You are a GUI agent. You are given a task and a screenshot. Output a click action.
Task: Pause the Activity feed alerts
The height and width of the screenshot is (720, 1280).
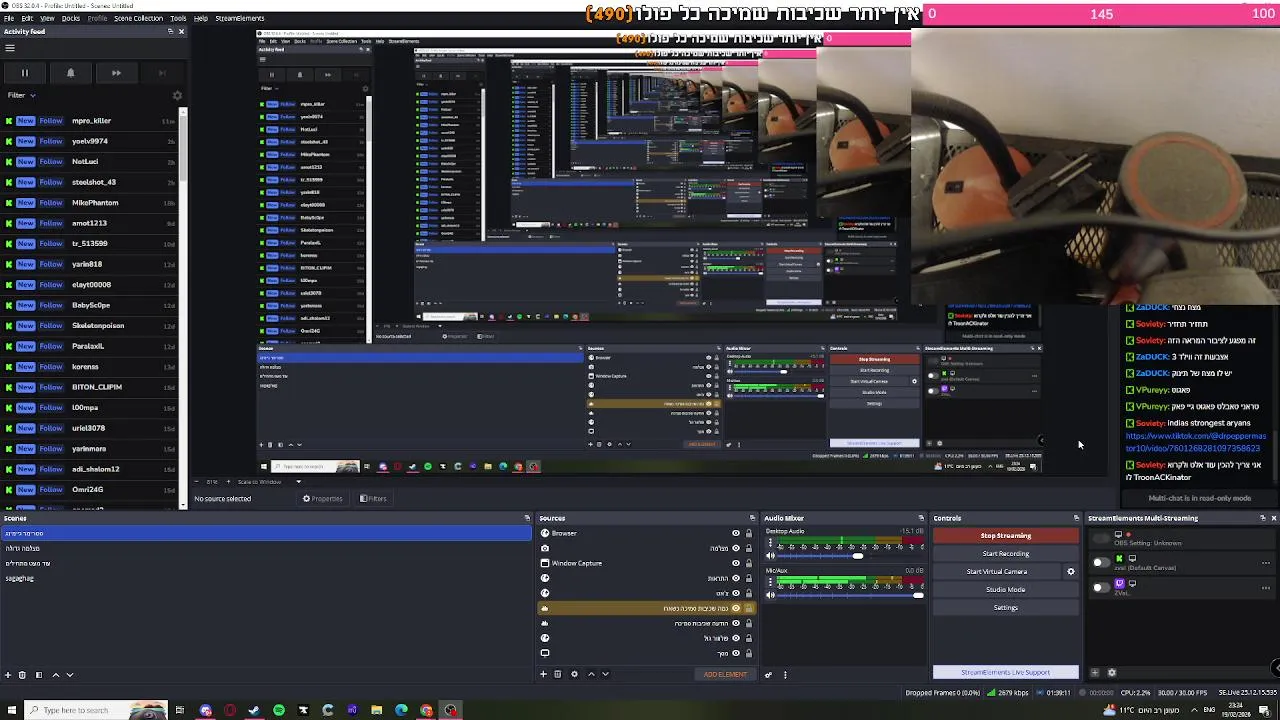[24, 73]
